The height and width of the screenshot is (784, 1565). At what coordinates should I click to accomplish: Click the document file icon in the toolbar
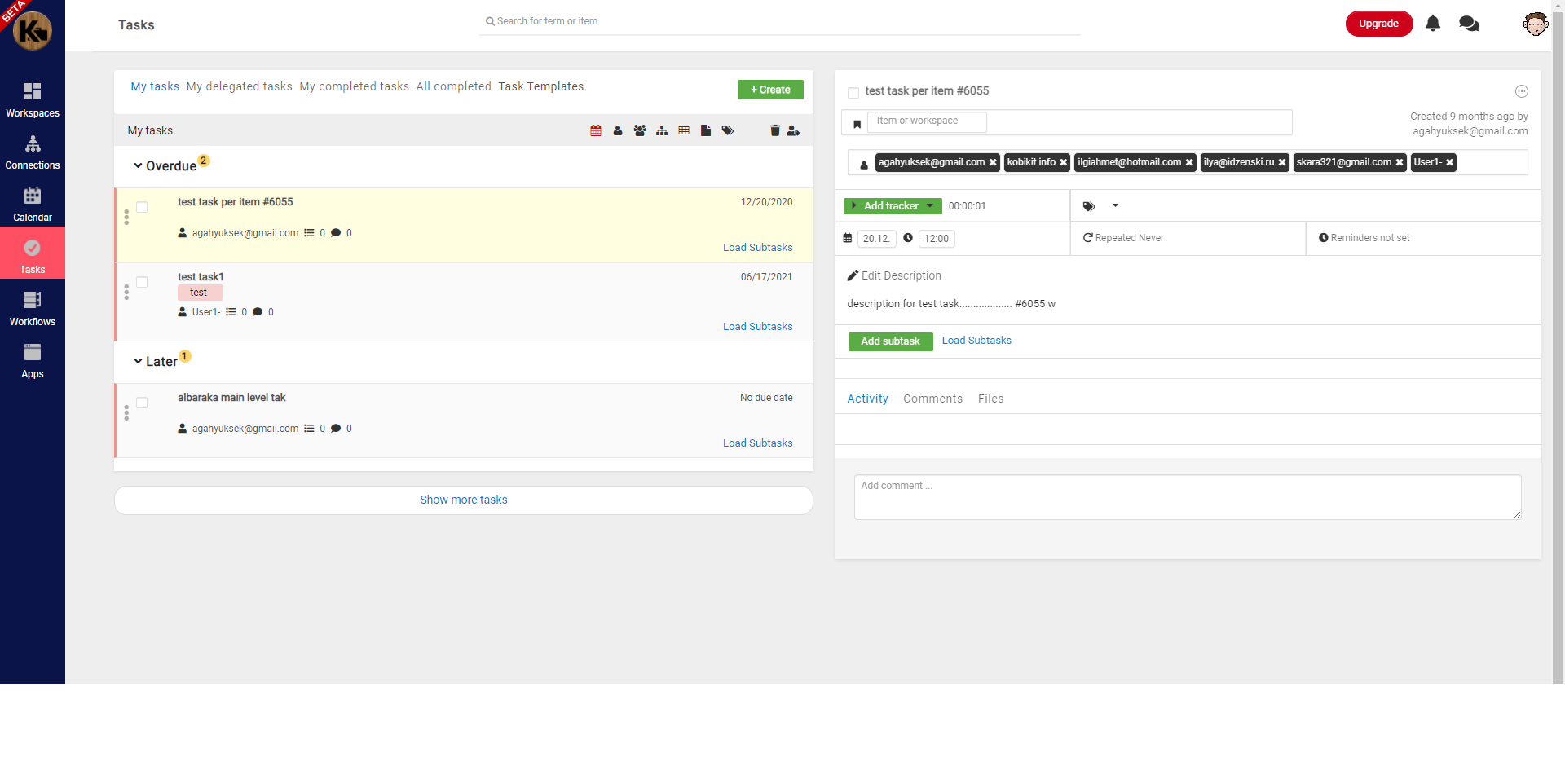click(x=706, y=130)
